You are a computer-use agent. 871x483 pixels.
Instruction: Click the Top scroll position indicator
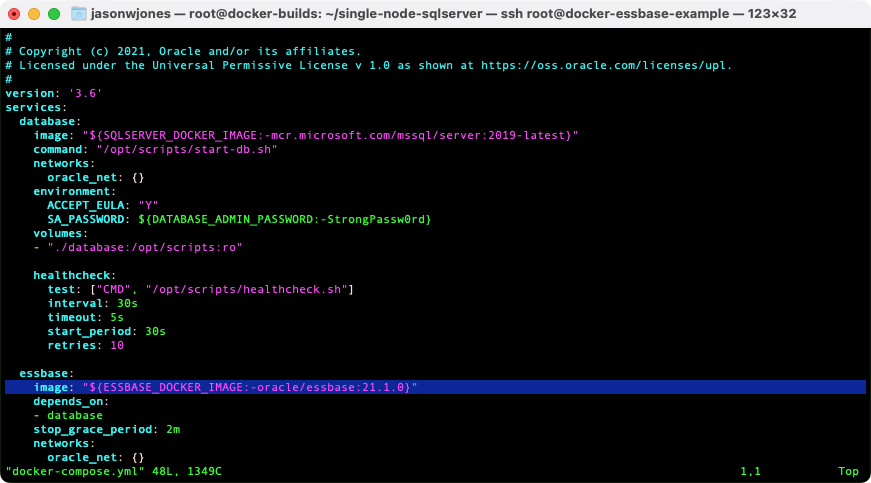848,471
